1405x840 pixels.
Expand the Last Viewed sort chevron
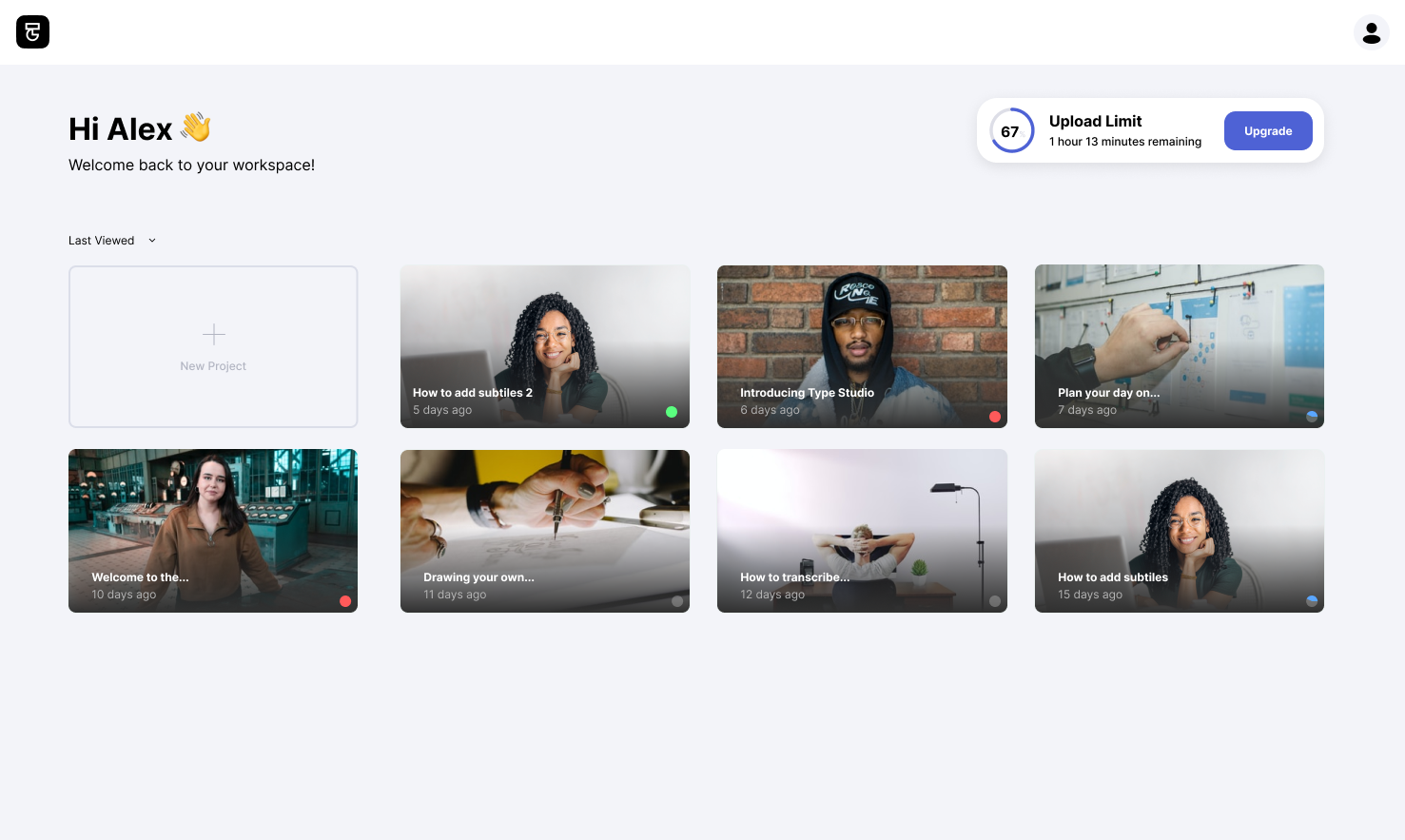(x=152, y=241)
